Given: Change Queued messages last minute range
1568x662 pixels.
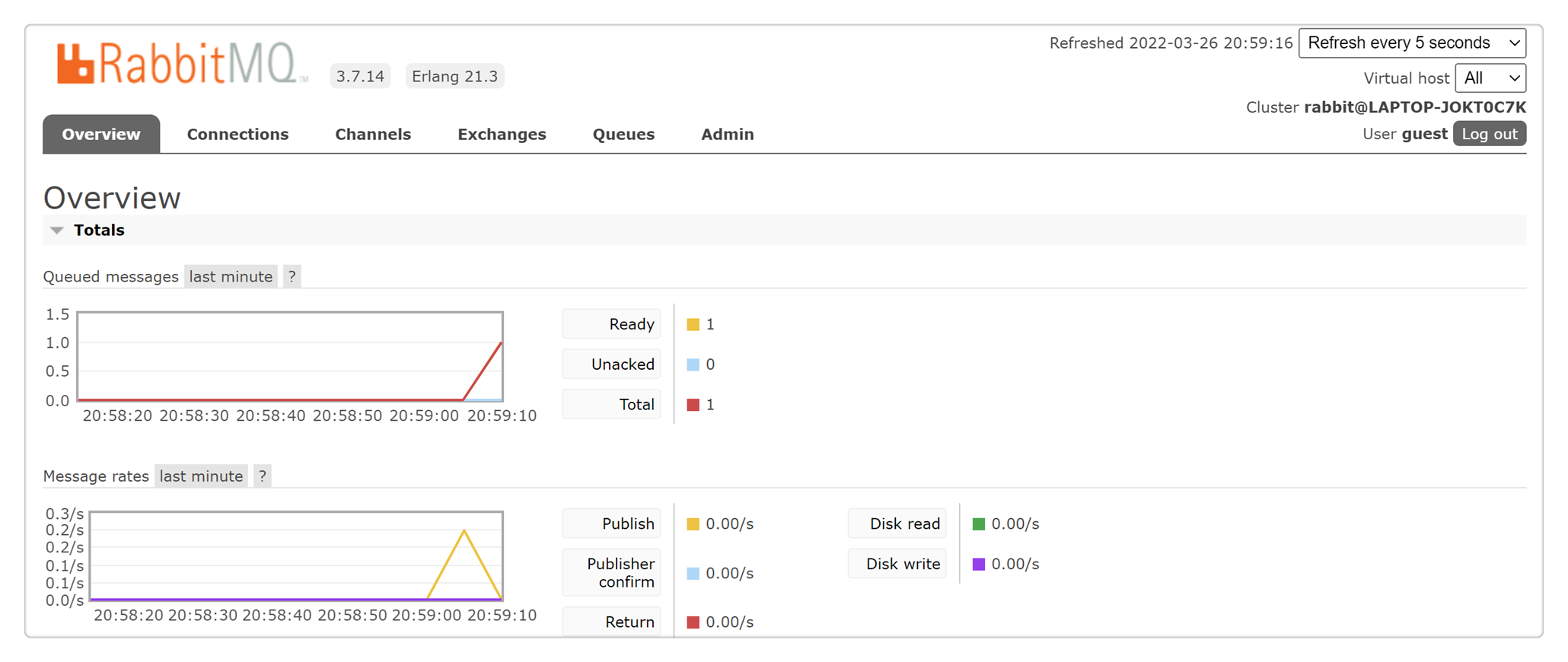Looking at the screenshot, I should (x=231, y=276).
